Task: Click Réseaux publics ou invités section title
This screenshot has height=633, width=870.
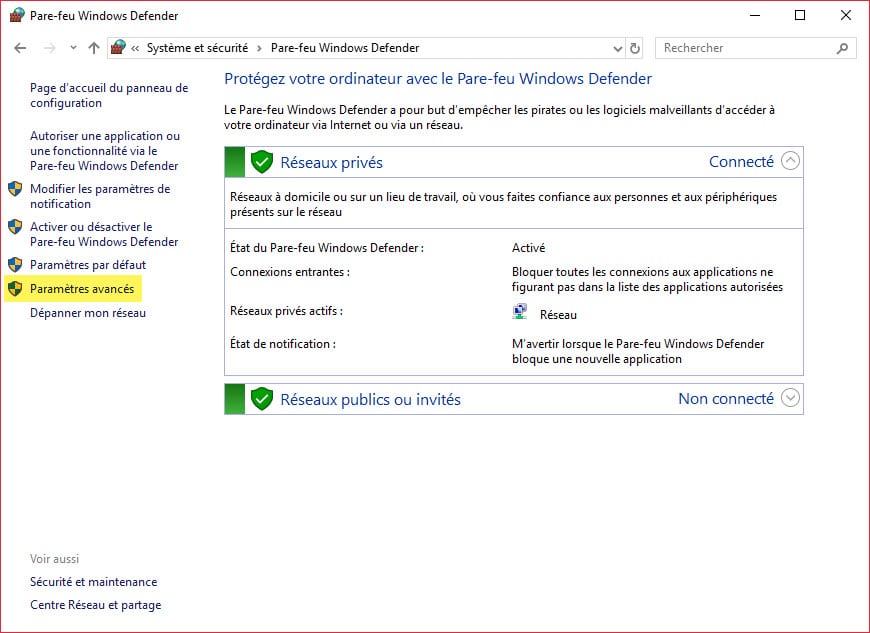Action: click(x=370, y=399)
